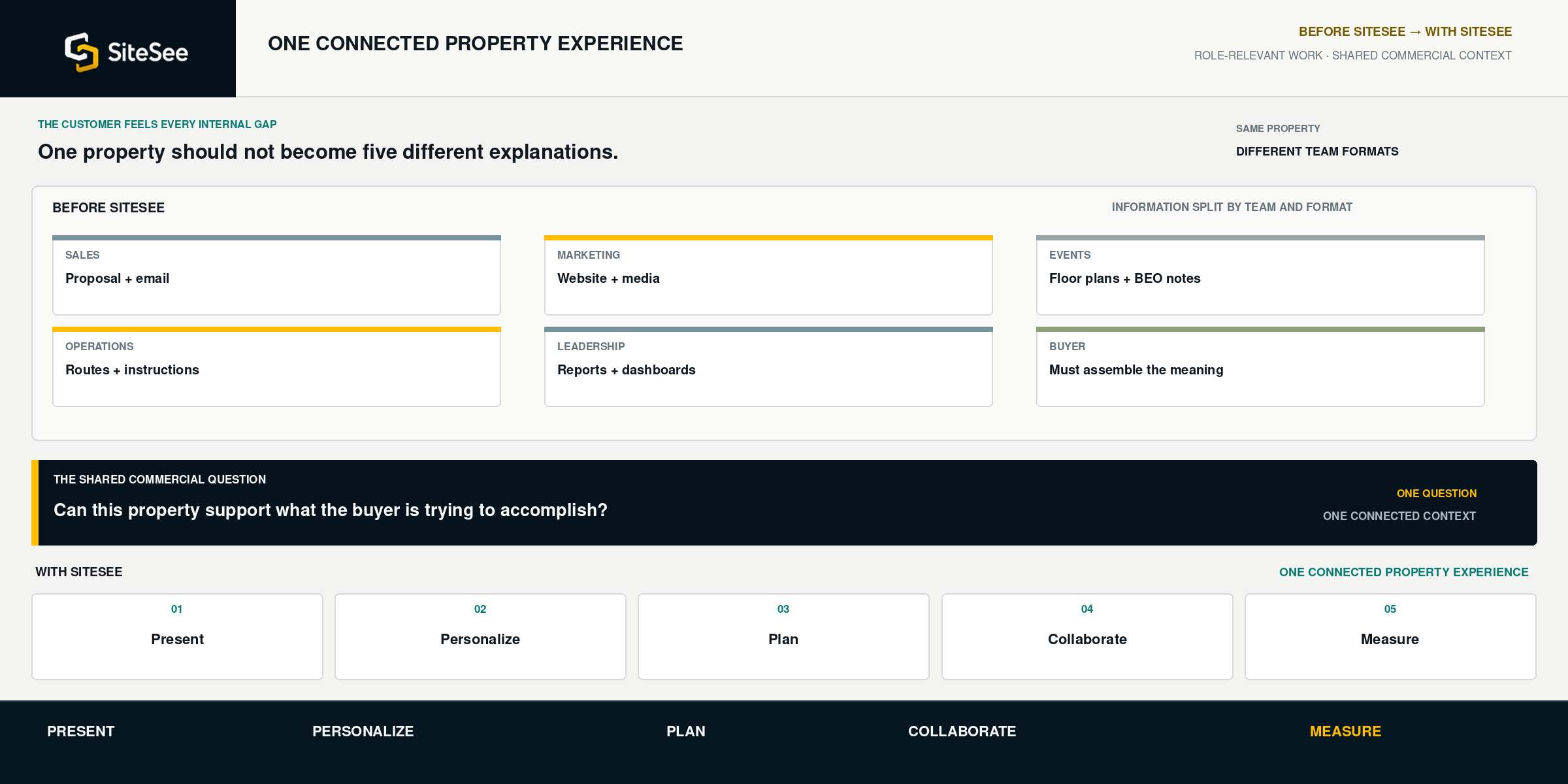Click THE CUSTOMER FEELS EVERY INTERNAL GAP
Image resolution: width=1568 pixels, height=784 pixels.
point(157,124)
